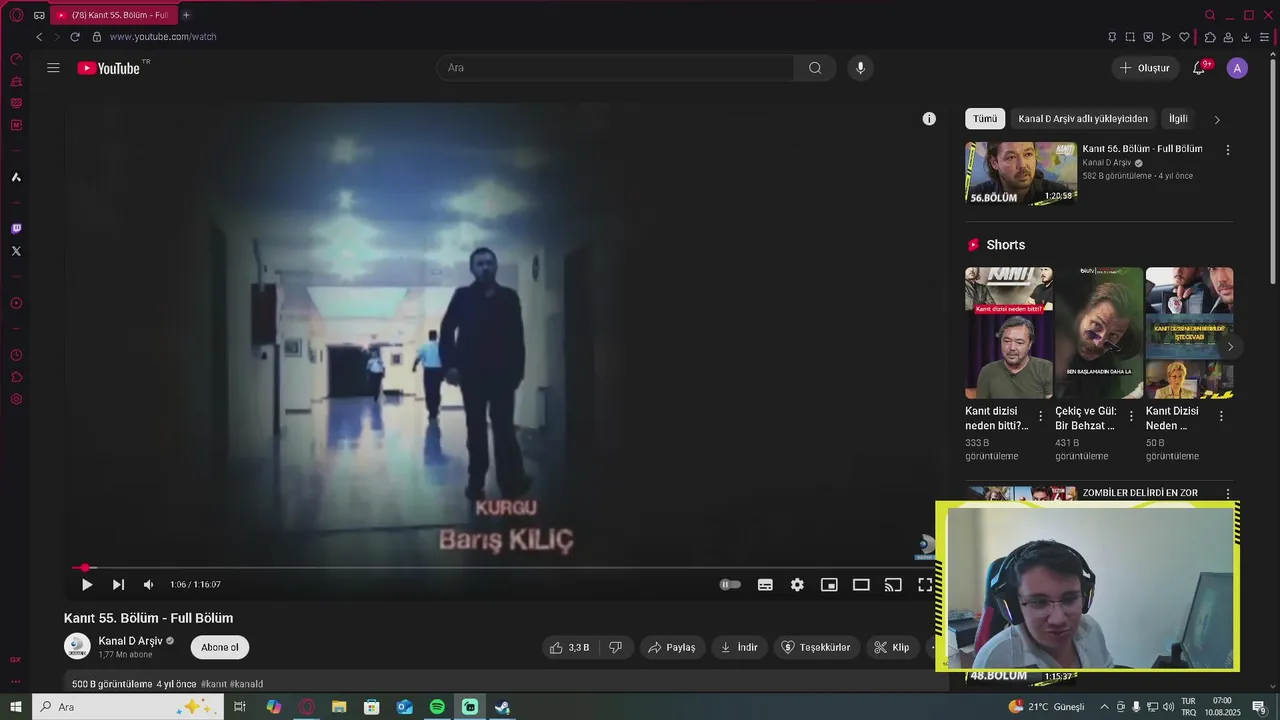The width and height of the screenshot is (1280, 720).
Task: Open Steam from the taskbar
Action: 502,707
